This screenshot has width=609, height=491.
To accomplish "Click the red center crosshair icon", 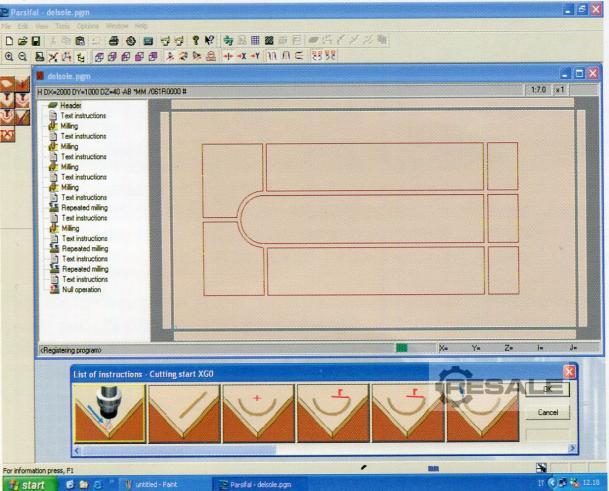I will 228,56.
